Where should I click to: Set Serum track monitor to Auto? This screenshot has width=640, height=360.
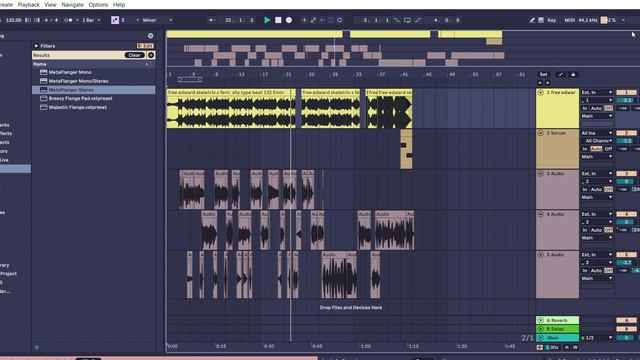(x=596, y=149)
